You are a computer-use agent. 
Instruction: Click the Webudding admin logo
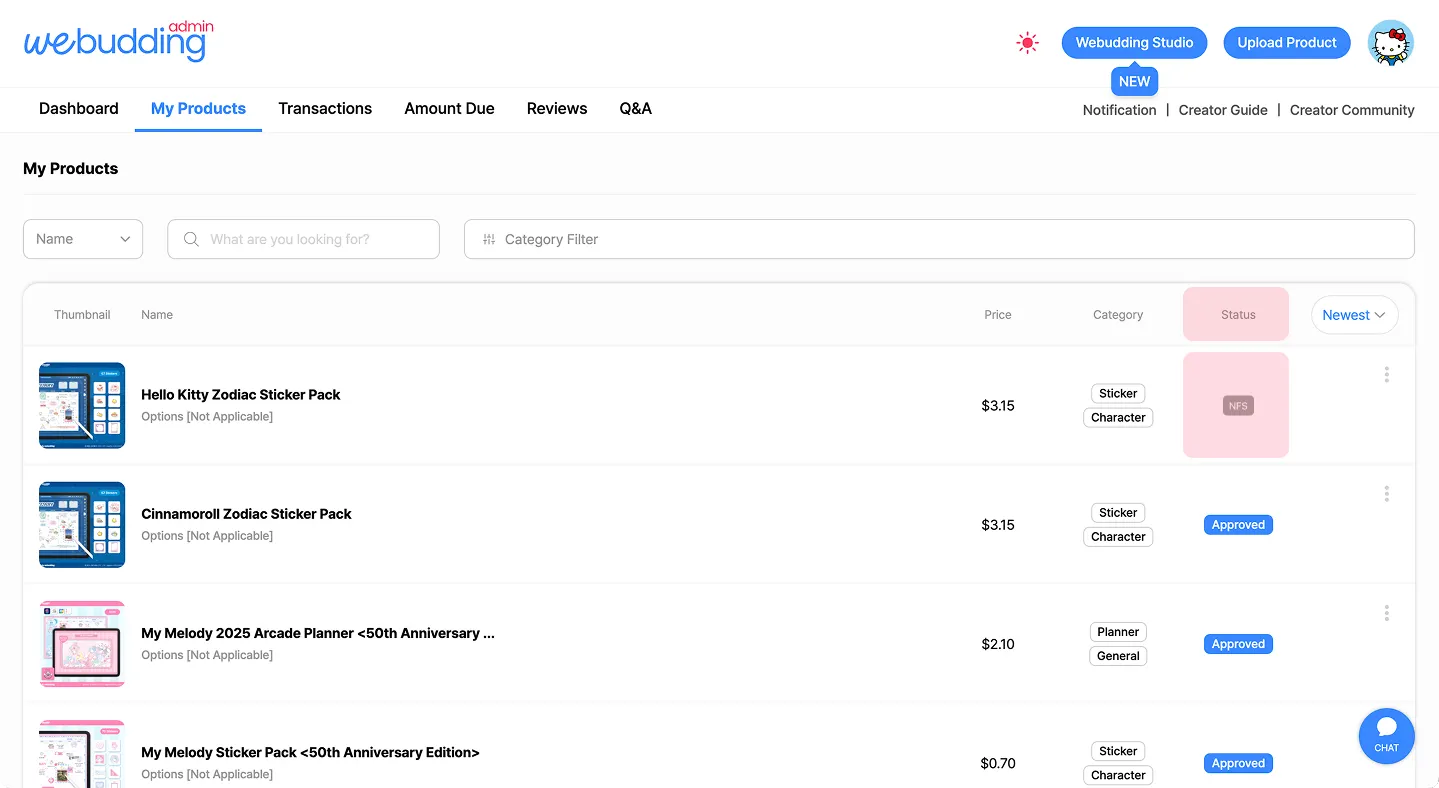(x=118, y=41)
